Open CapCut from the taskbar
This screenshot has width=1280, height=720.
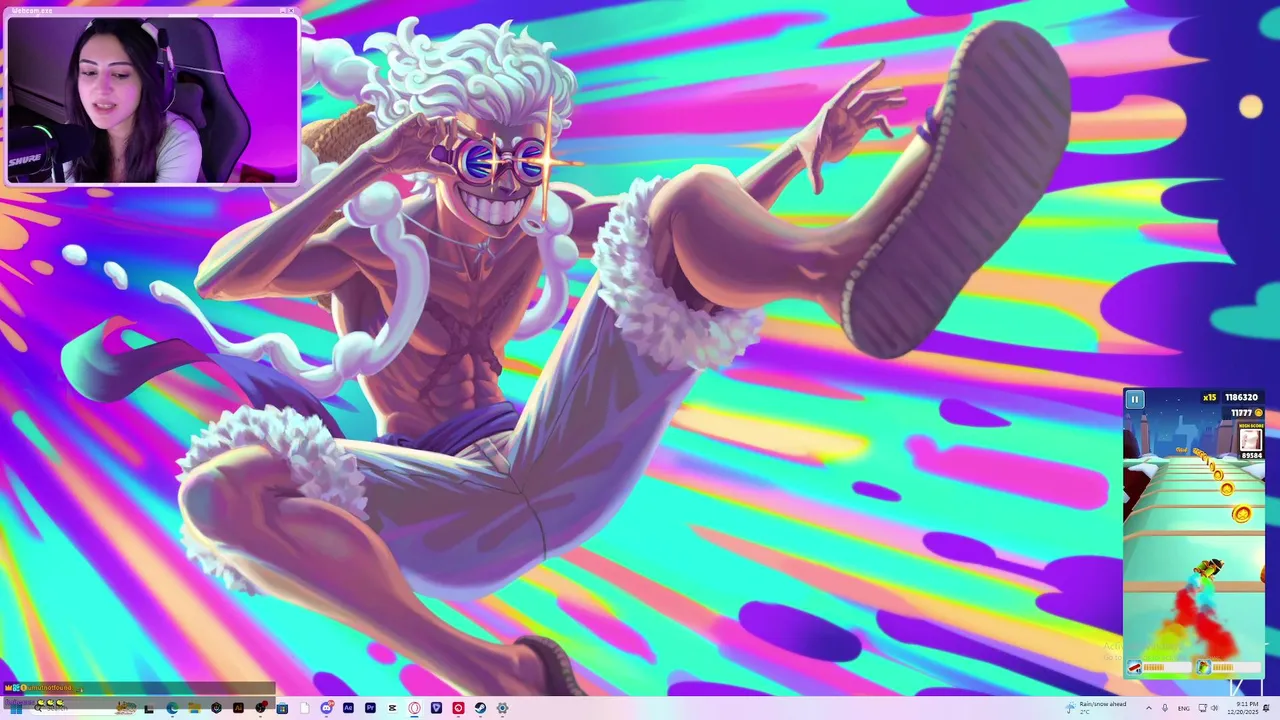point(392,708)
